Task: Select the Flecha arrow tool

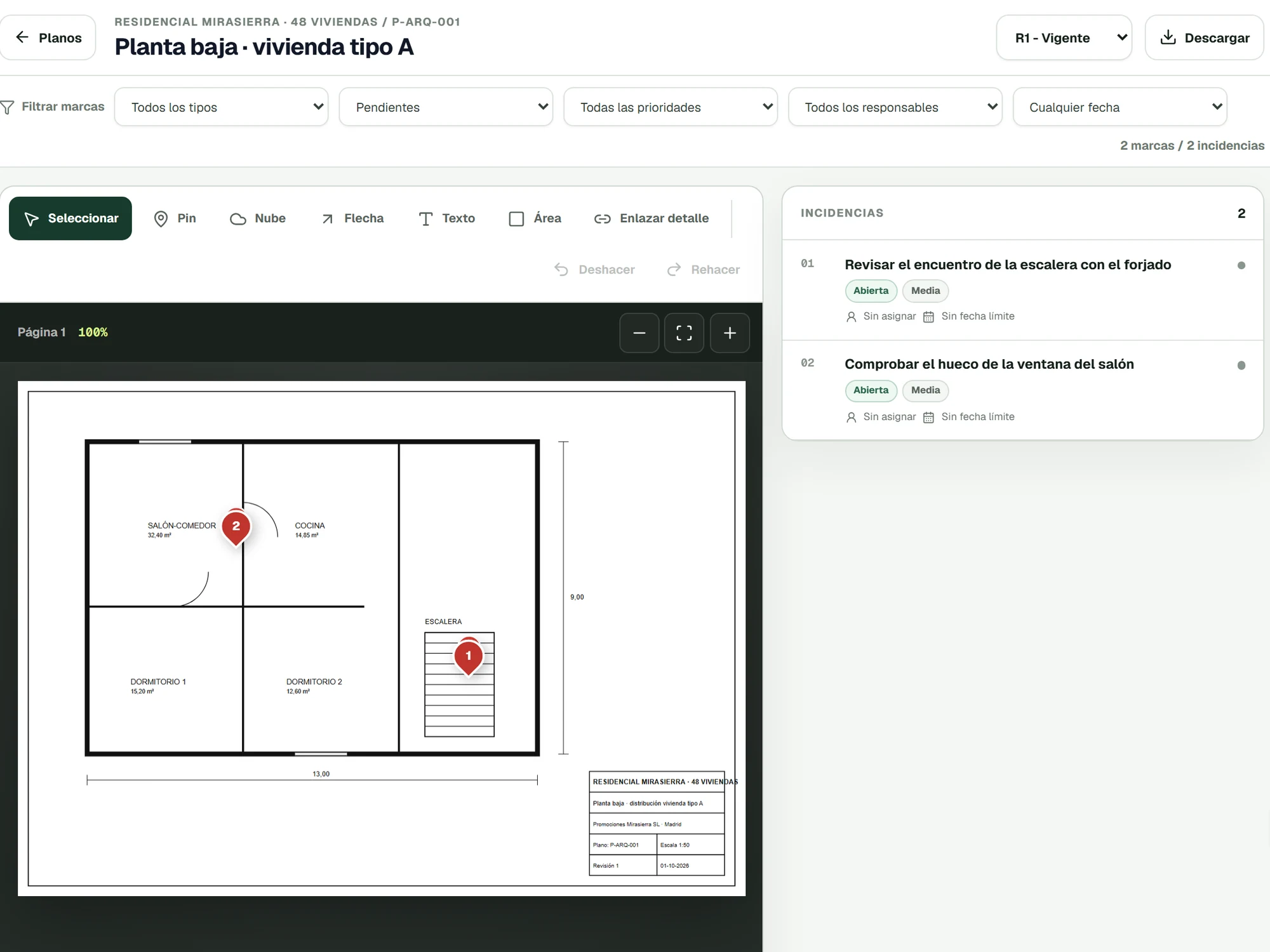Action: click(x=352, y=218)
